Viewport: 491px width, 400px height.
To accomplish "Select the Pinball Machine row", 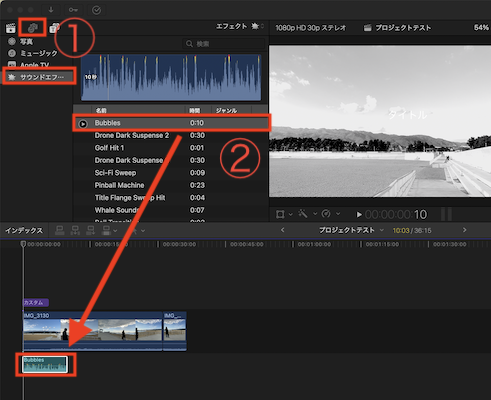I will (170, 185).
